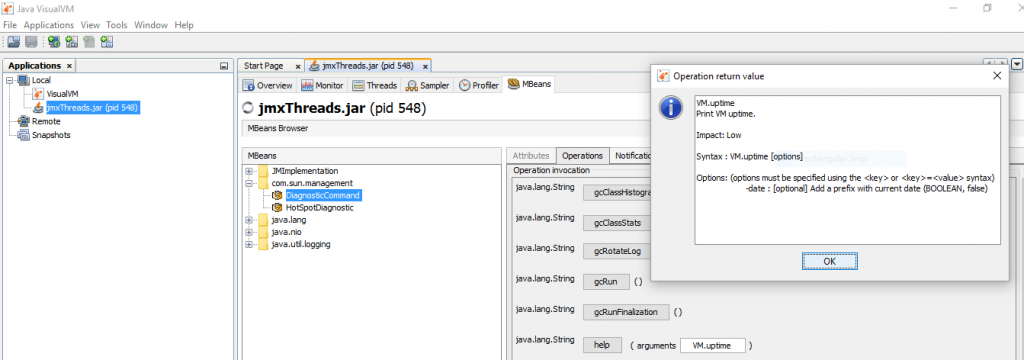The height and width of the screenshot is (360, 1024).
Task: Click the Snapshots icon in Applications tree
Action: (24, 135)
